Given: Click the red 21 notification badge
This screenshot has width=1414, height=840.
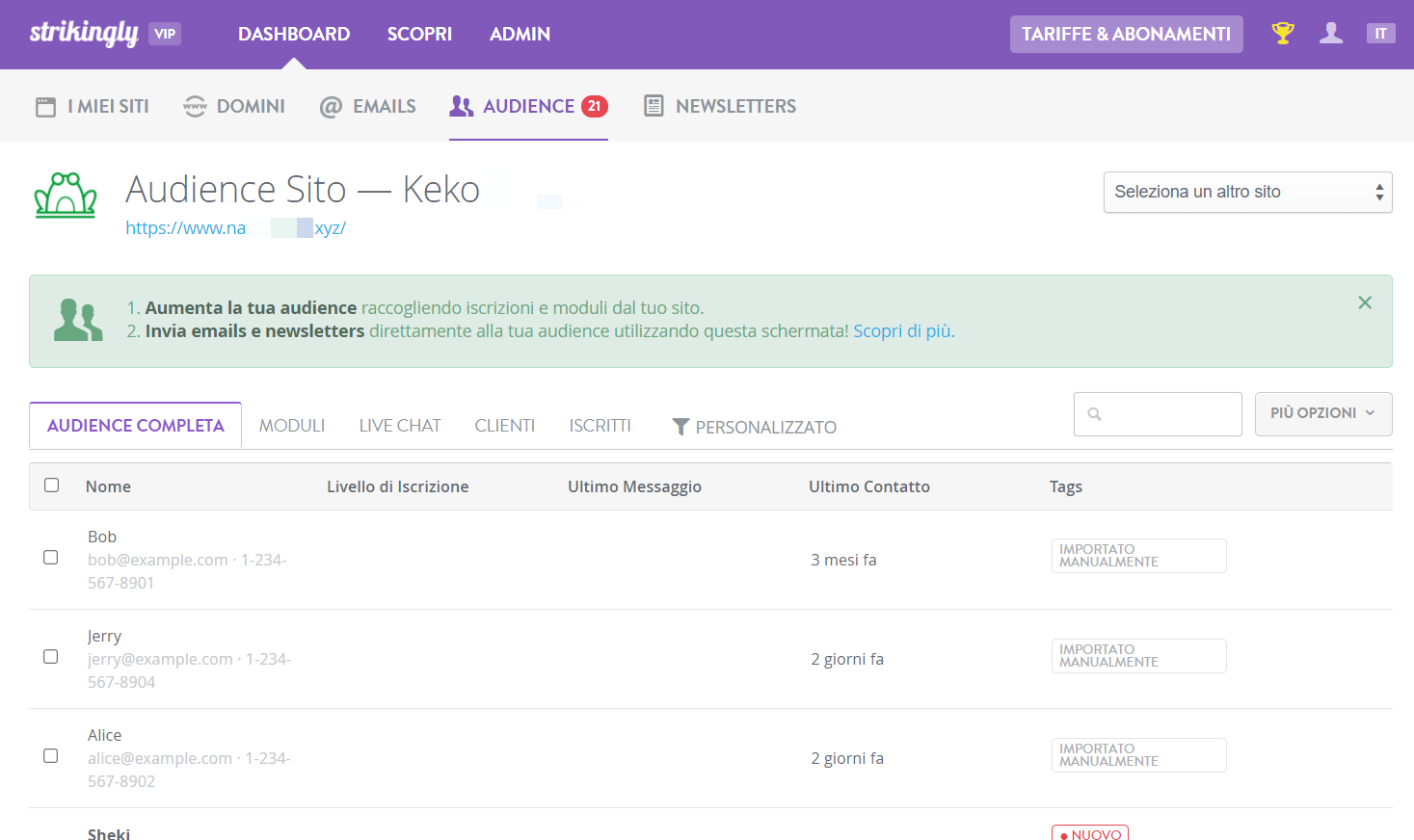Looking at the screenshot, I should click(x=595, y=106).
